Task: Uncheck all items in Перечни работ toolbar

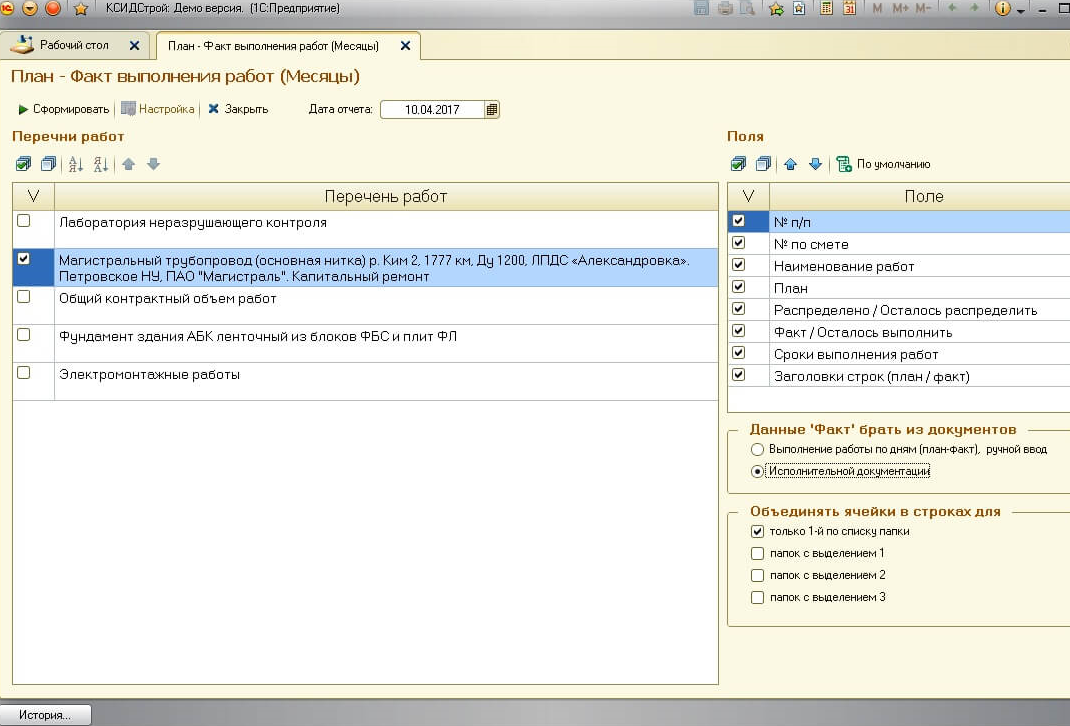Action: [x=48, y=164]
